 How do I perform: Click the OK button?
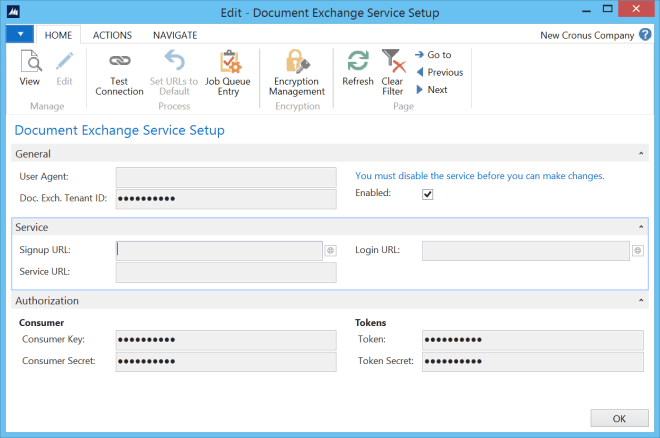point(619,418)
